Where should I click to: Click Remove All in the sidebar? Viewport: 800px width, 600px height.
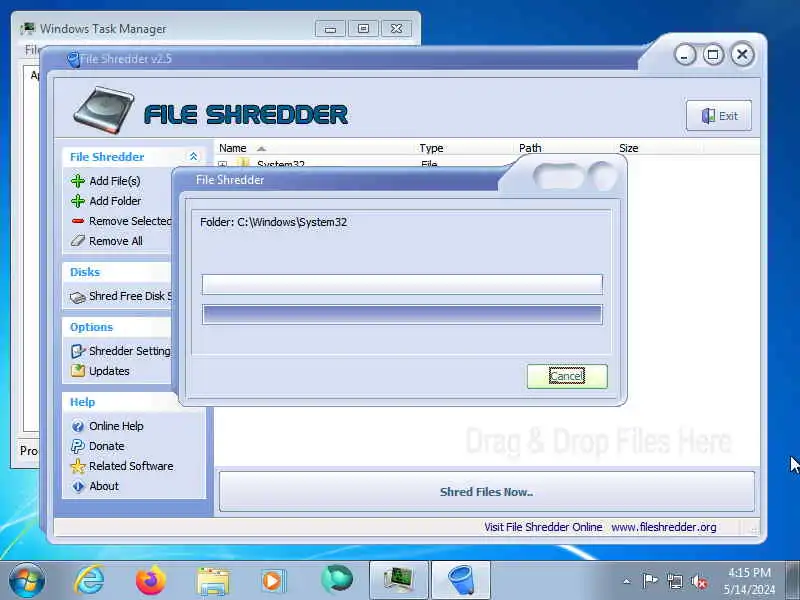[x=116, y=241]
